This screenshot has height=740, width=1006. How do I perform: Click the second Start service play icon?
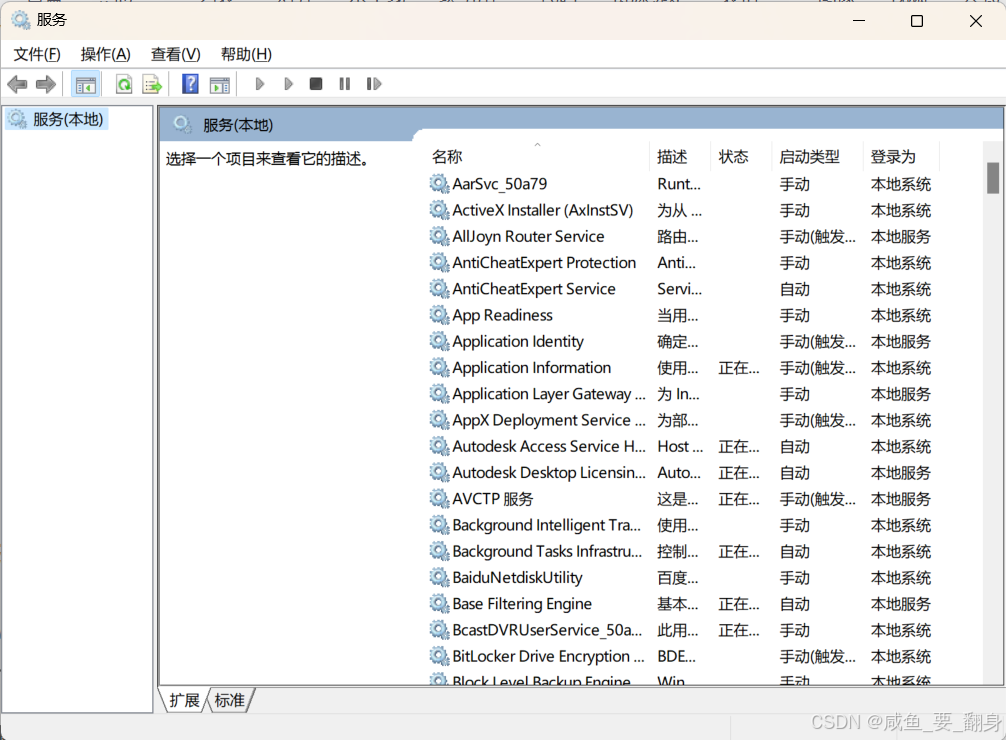pos(288,84)
